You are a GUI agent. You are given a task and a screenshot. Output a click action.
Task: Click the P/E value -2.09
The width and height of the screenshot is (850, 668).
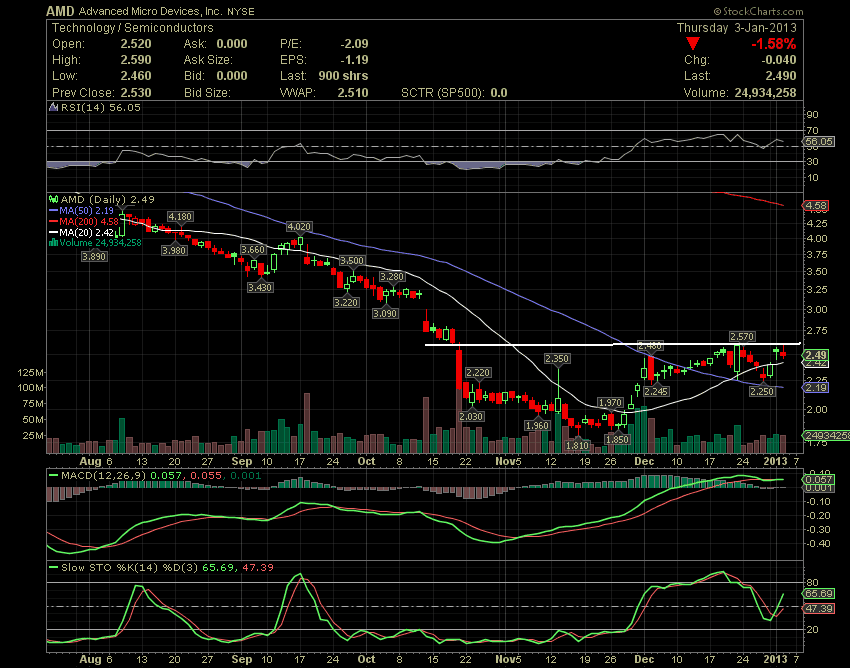(355, 44)
